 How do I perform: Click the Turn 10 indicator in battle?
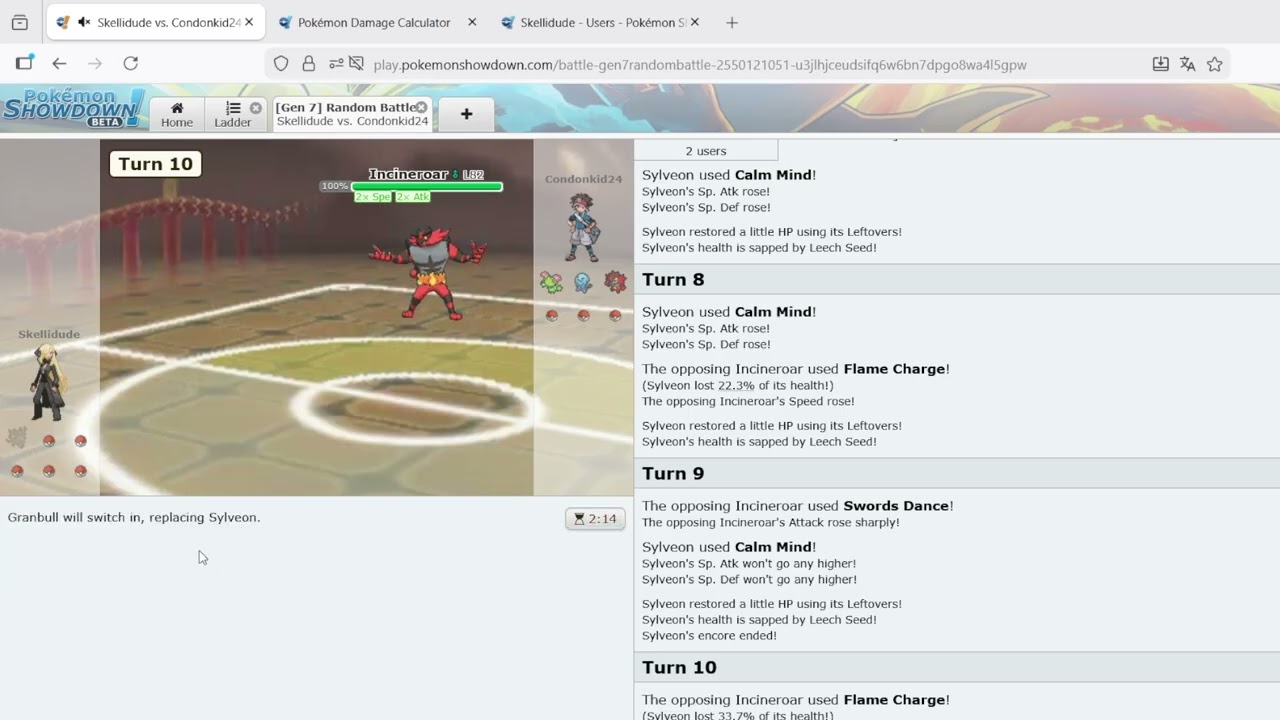click(156, 164)
